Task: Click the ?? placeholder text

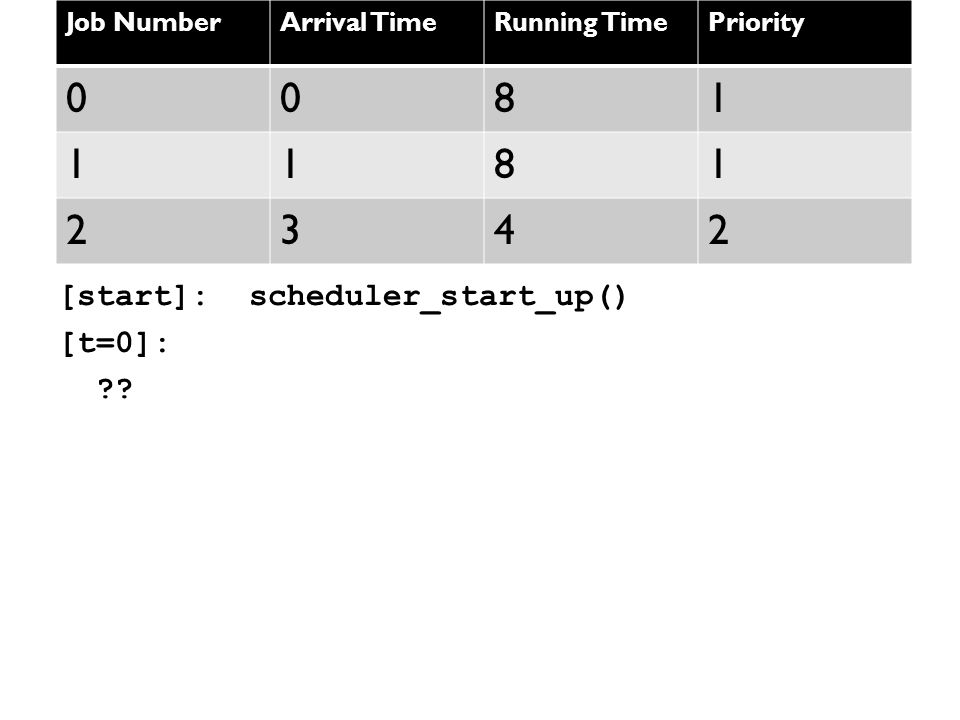Action: (x=114, y=388)
